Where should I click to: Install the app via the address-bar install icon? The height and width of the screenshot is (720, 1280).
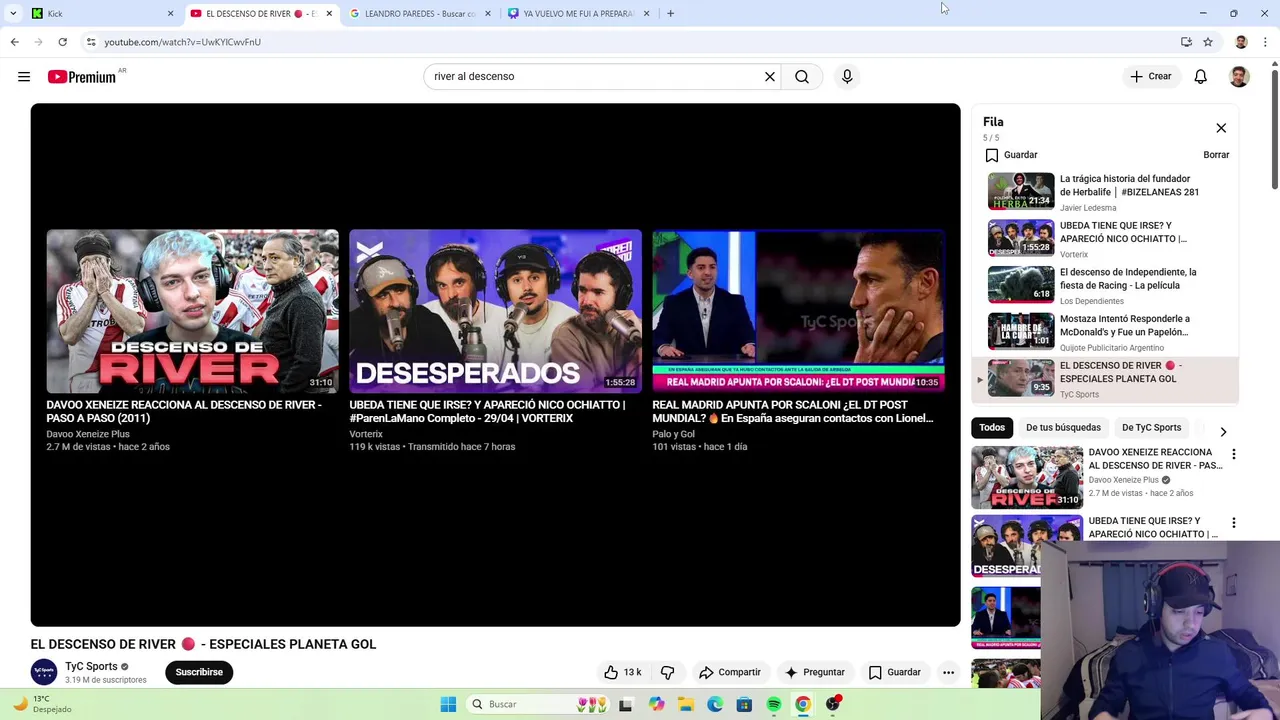pos(1186,42)
